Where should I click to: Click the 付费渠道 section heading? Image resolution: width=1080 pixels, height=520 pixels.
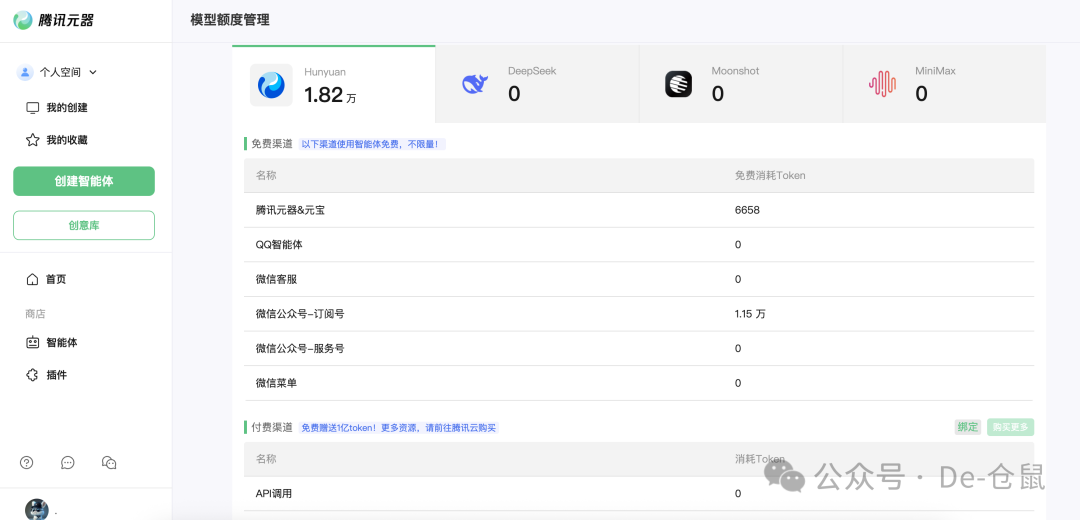tap(271, 427)
